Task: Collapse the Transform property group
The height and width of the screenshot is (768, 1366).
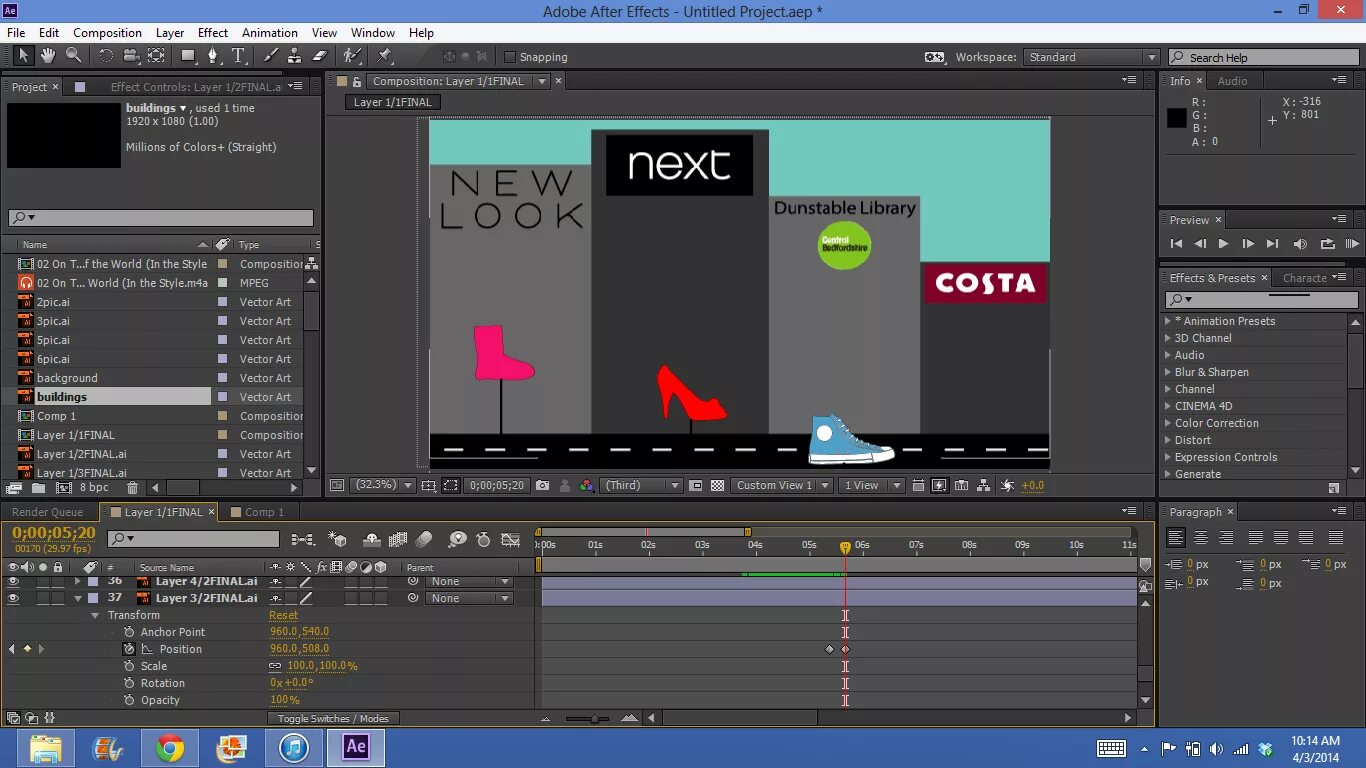Action: 96,615
